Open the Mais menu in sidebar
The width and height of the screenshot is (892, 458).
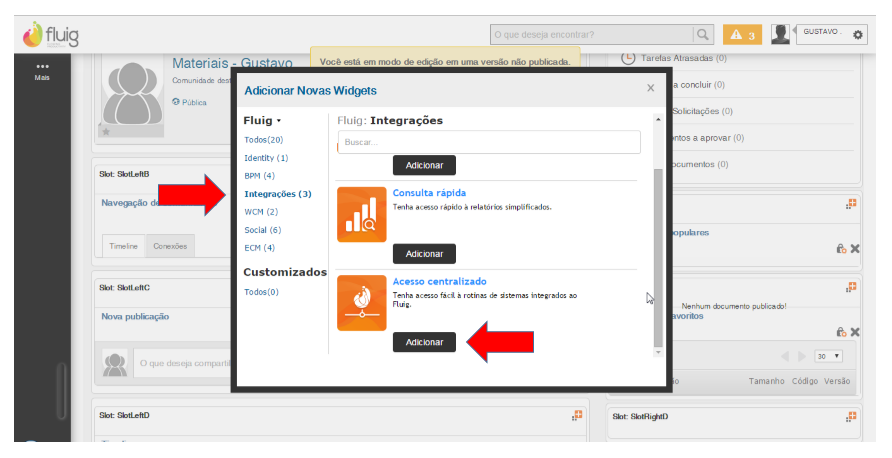pyautogui.click(x=42, y=72)
